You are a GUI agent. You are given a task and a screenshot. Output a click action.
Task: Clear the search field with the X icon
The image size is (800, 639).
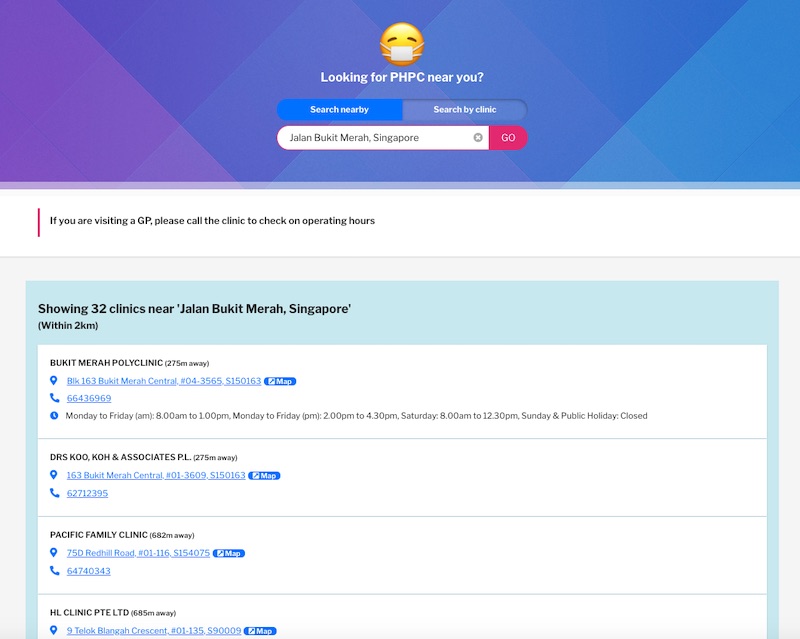tap(478, 137)
